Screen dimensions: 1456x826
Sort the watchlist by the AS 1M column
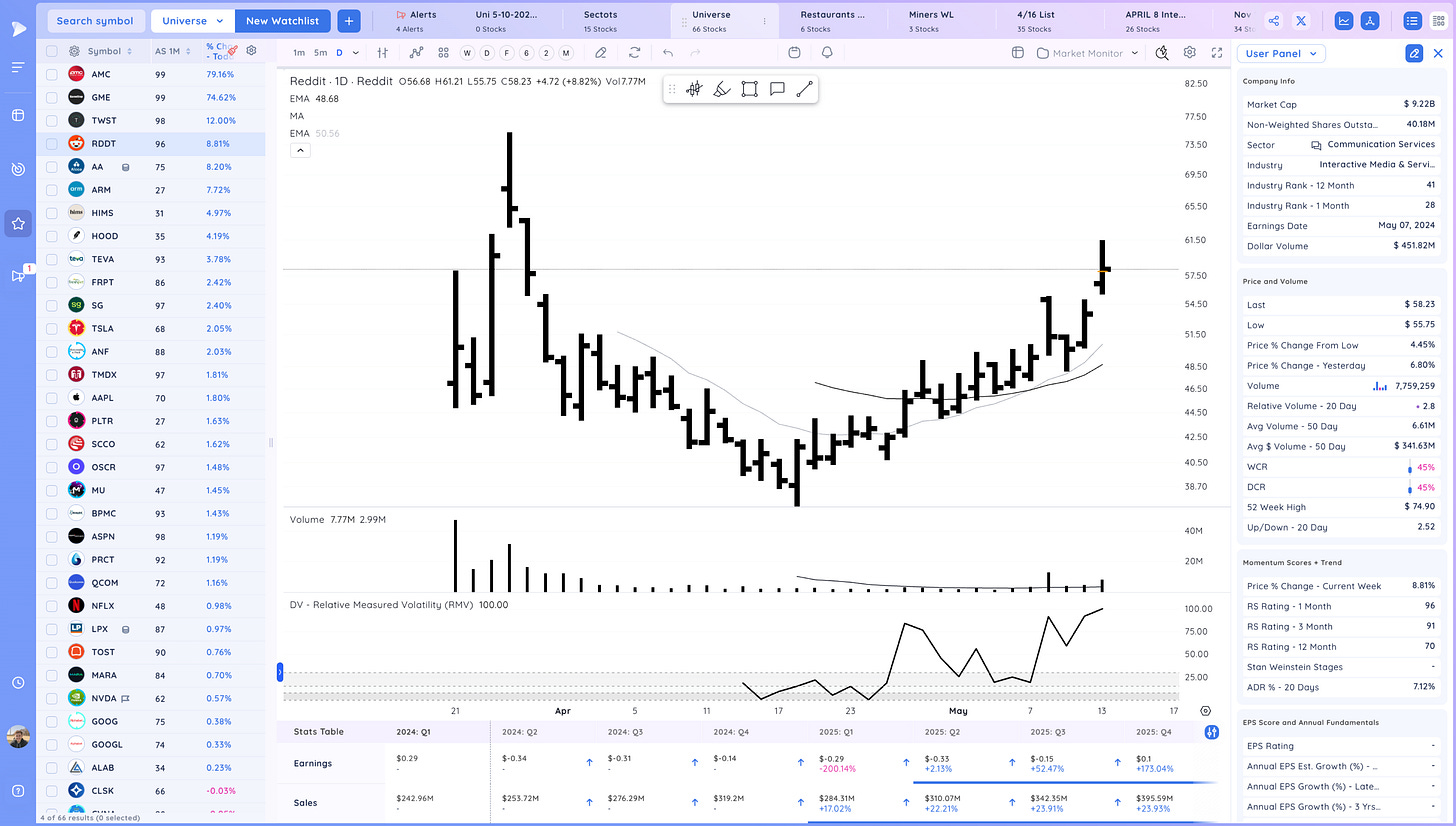coord(171,51)
